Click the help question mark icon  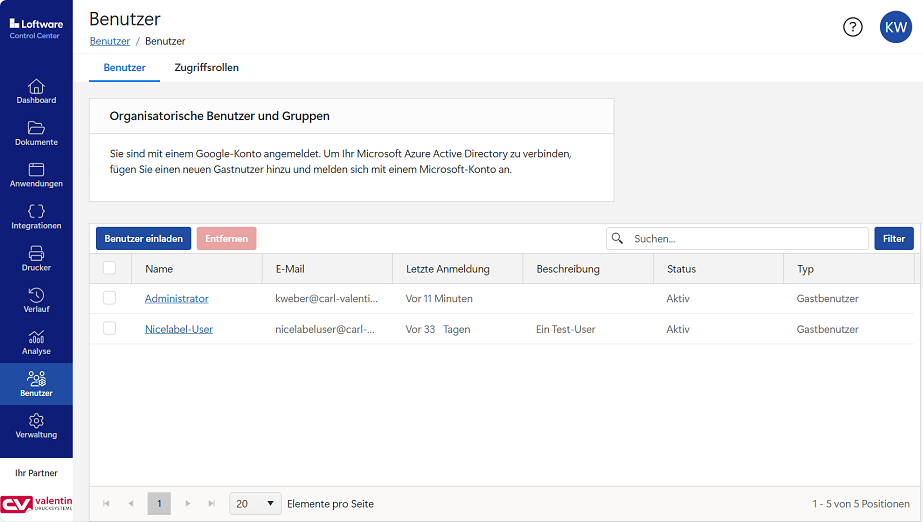tap(852, 27)
